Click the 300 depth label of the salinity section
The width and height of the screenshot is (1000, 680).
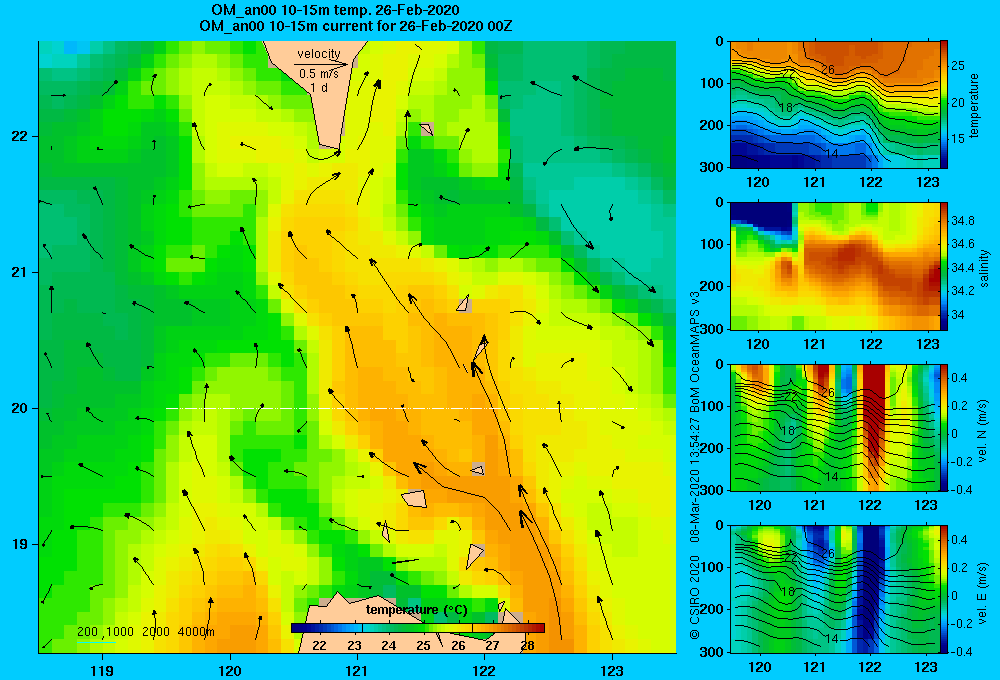(712, 329)
